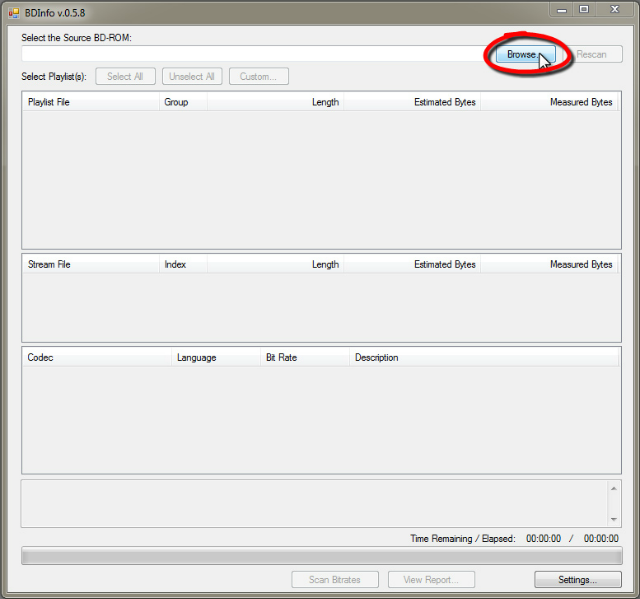Open the Settings dialog

(578, 579)
